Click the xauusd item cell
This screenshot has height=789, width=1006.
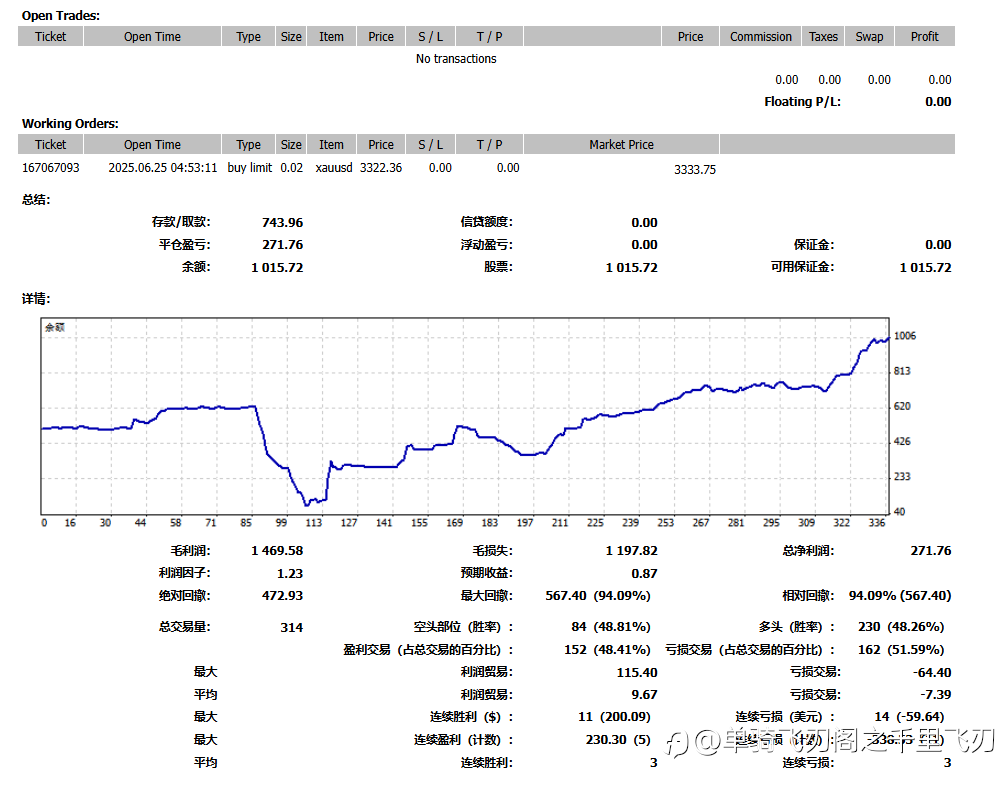pos(333,168)
